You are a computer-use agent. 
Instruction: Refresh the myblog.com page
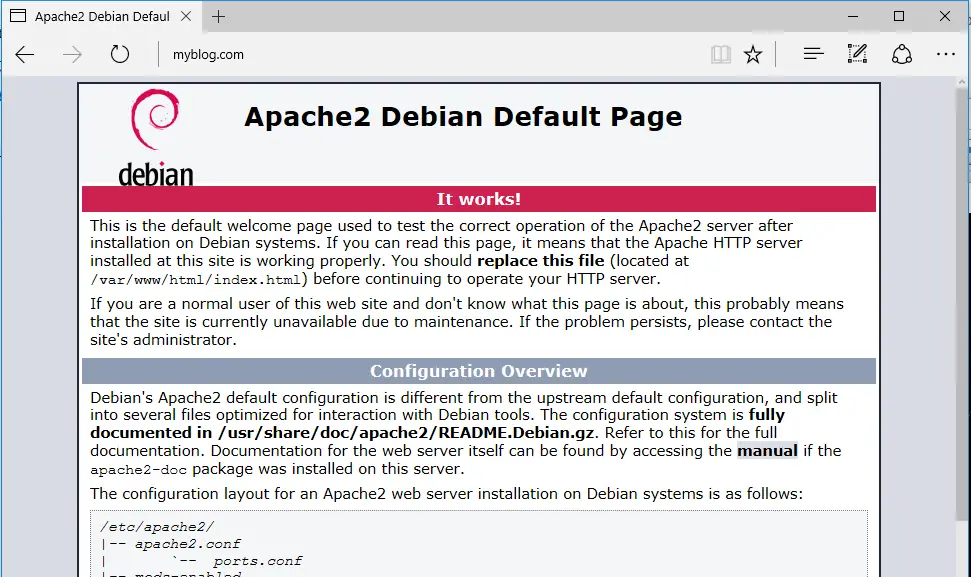(120, 54)
